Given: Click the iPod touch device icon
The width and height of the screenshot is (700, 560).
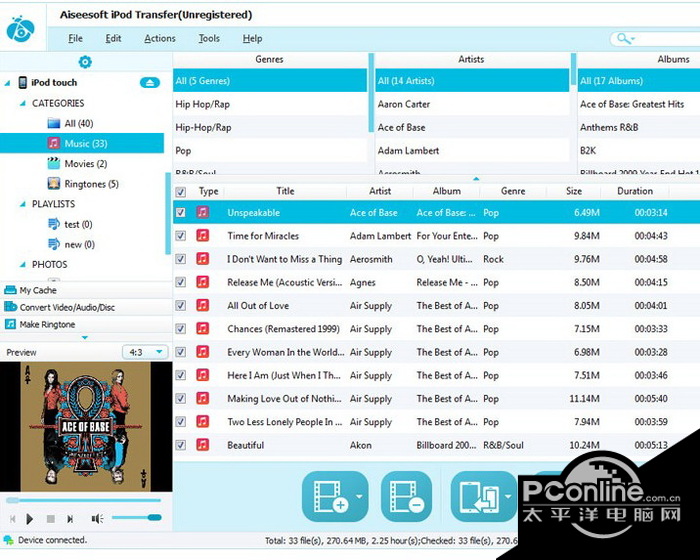Looking at the screenshot, I should [x=22, y=83].
